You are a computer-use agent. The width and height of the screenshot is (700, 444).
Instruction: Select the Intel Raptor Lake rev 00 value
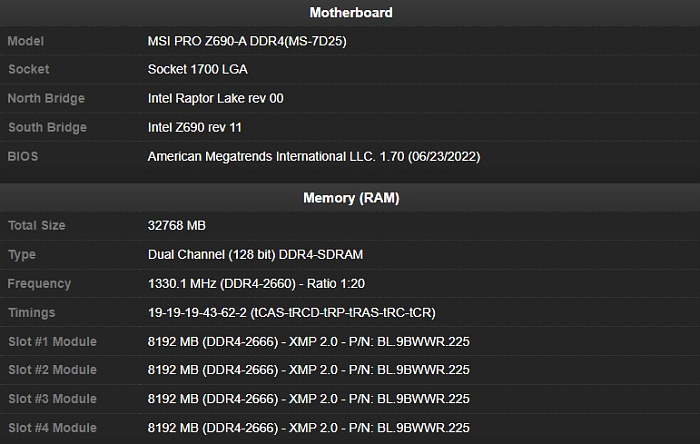(x=216, y=98)
